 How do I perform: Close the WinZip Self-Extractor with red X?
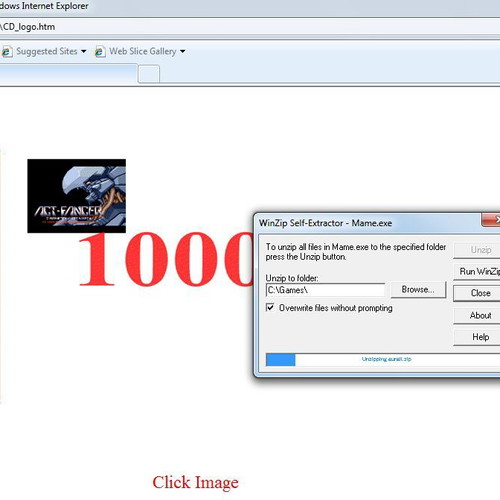click(x=491, y=220)
